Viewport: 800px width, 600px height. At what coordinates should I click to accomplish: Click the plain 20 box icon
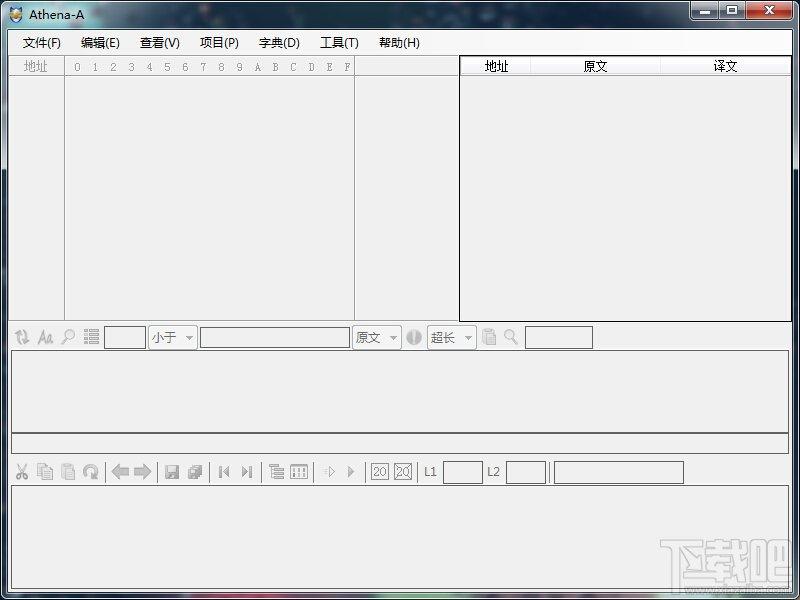(x=380, y=472)
